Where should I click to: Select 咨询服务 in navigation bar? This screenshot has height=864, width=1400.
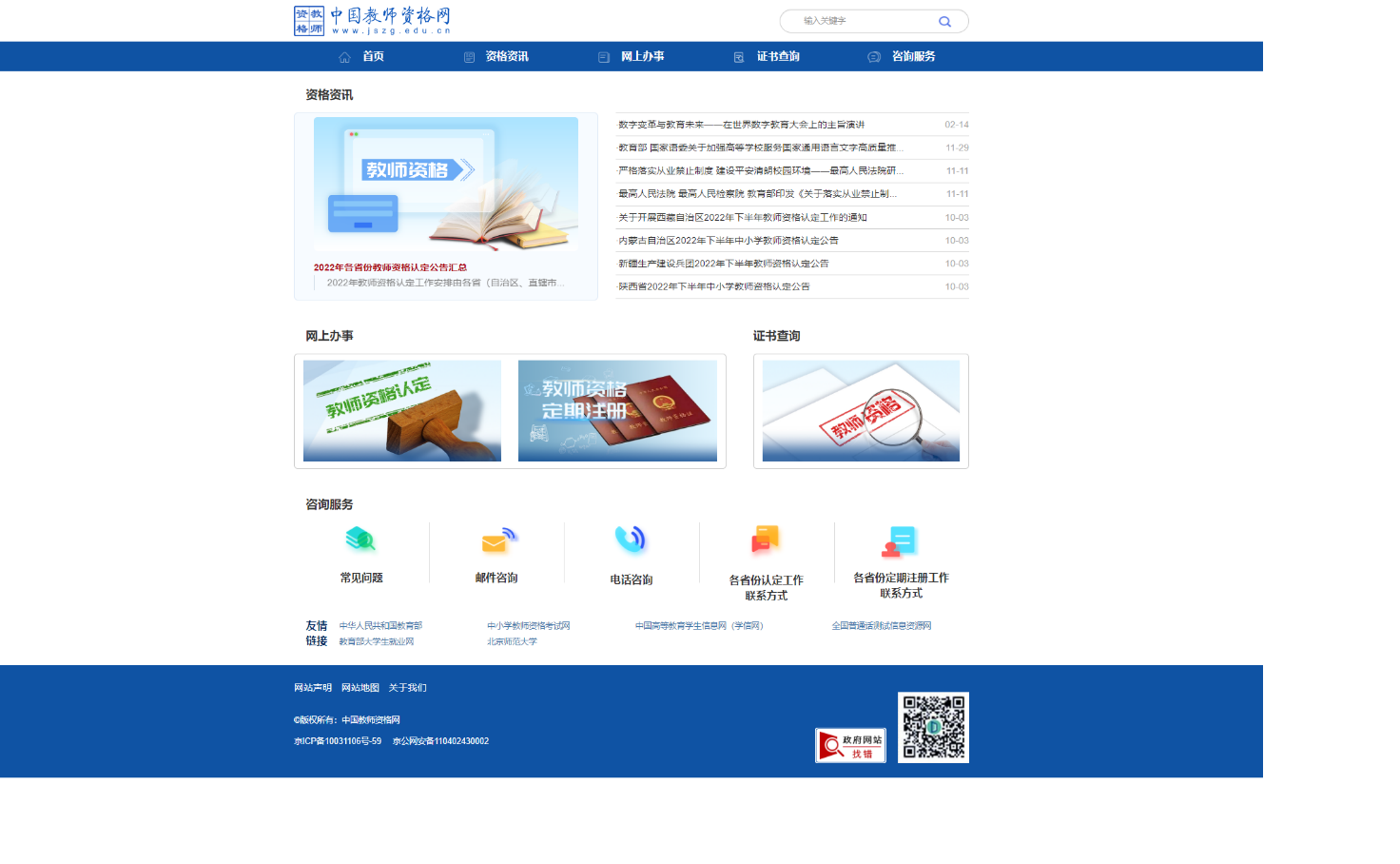[902, 57]
